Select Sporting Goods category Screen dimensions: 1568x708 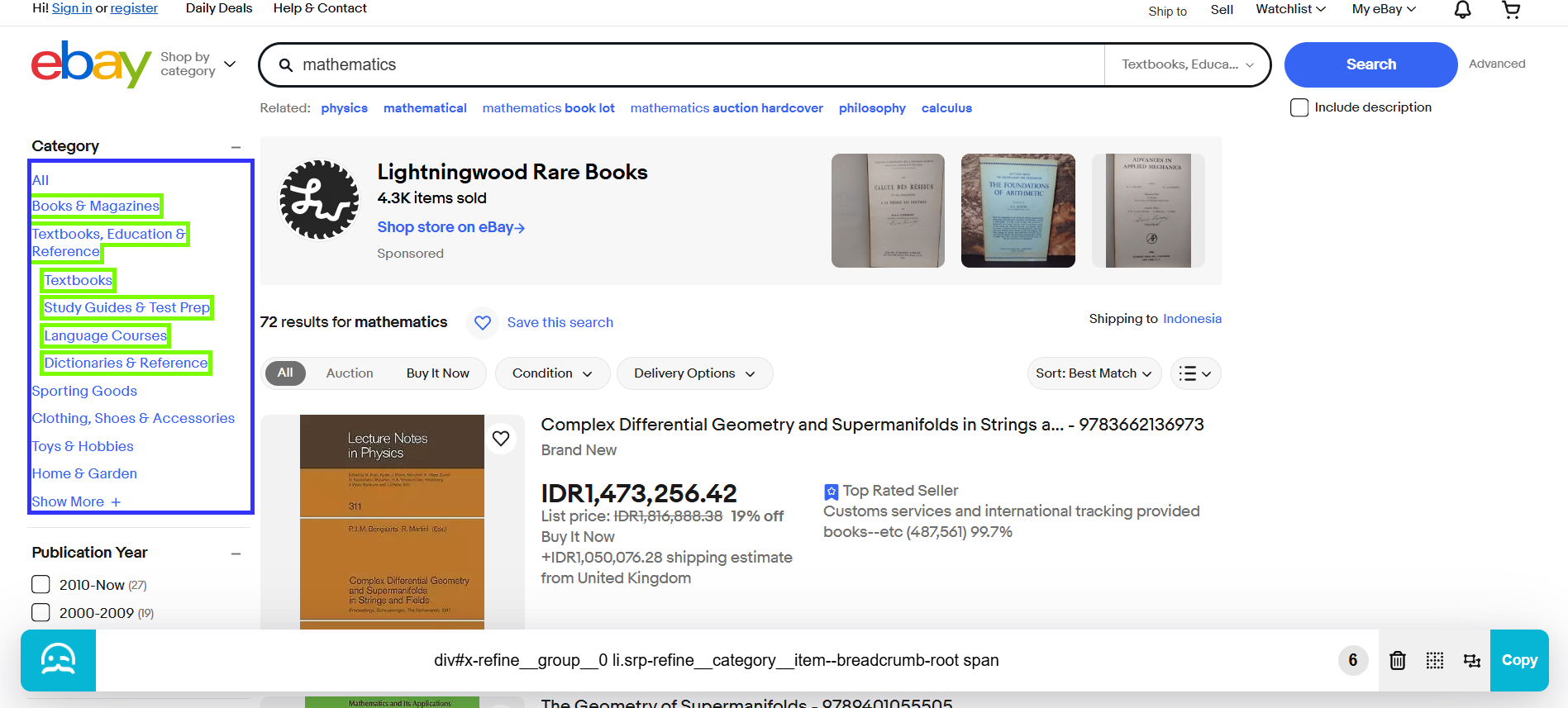point(84,391)
